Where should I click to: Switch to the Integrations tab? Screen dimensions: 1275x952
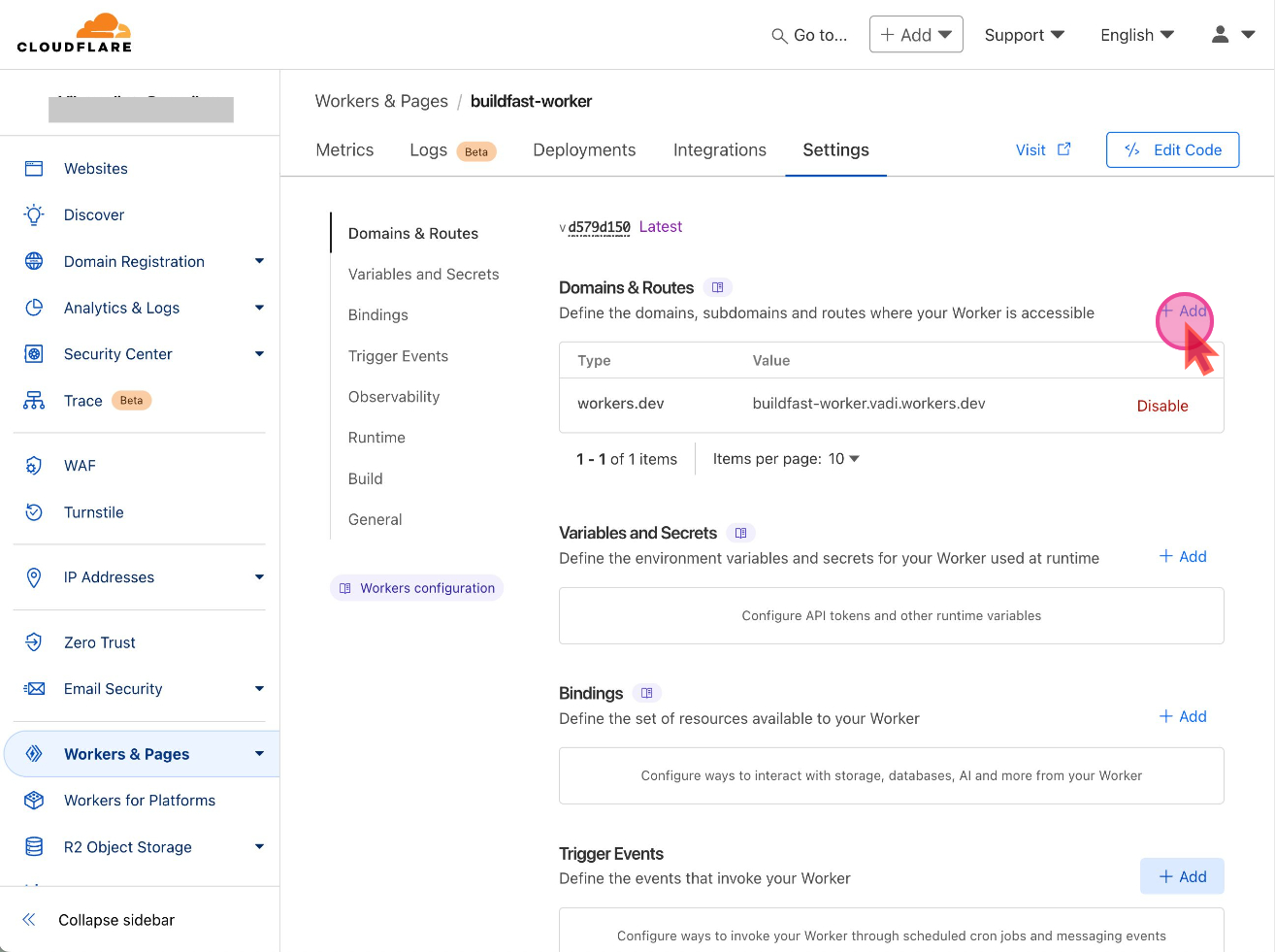tap(720, 150)
